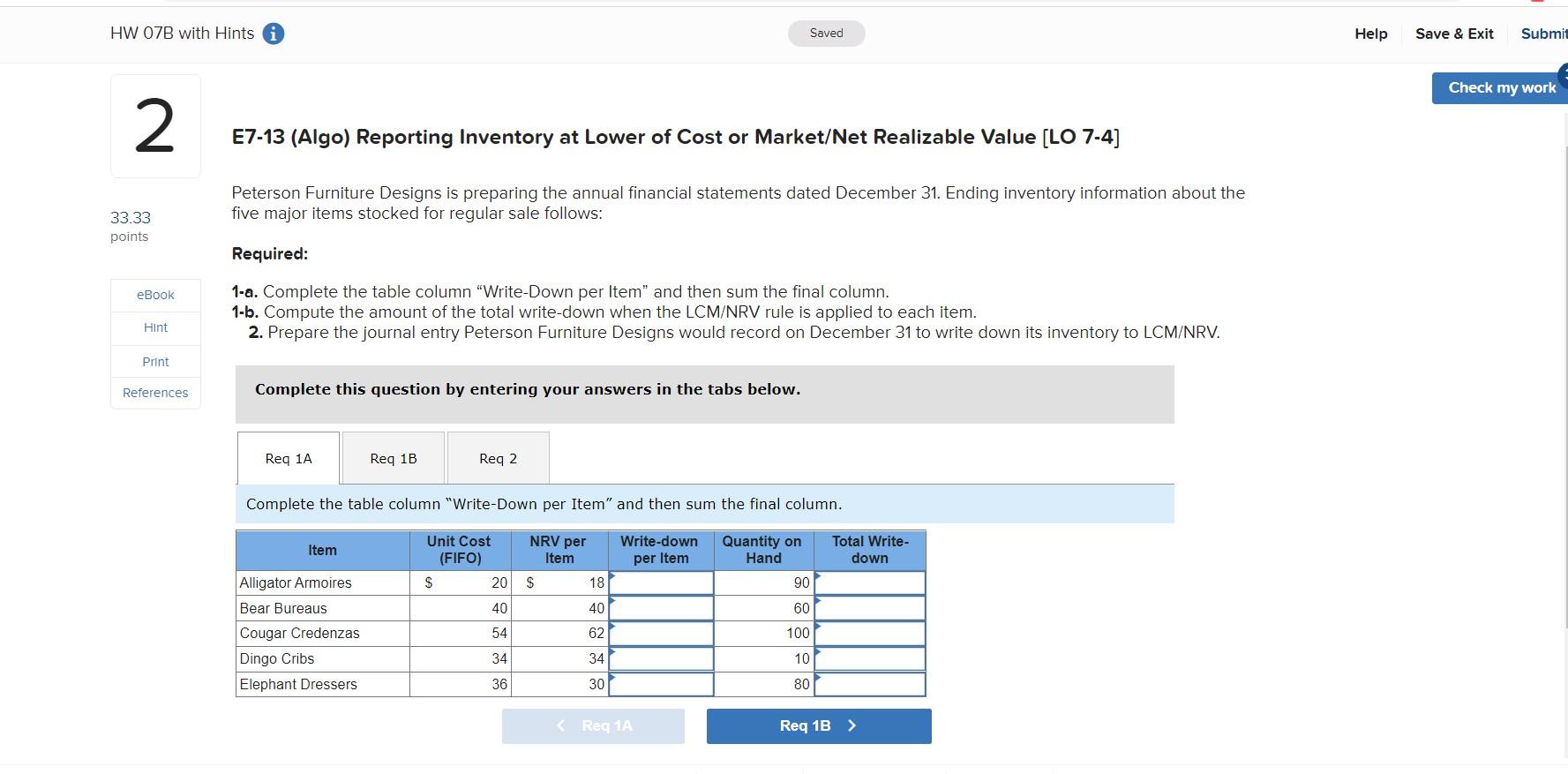The width and height of the screenshot is (1568, 774).
Task: Click the Total Write-down column header
Action: (870, 550)
